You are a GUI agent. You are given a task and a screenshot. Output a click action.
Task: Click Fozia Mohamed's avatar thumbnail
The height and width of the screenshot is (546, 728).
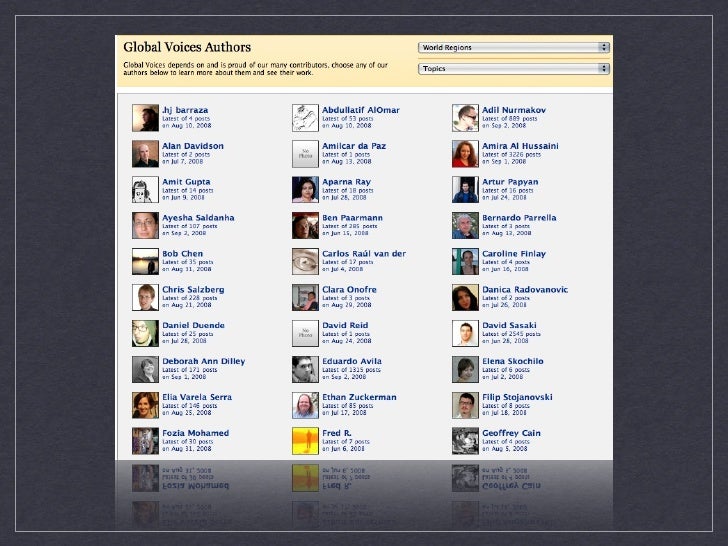[145, 441]
